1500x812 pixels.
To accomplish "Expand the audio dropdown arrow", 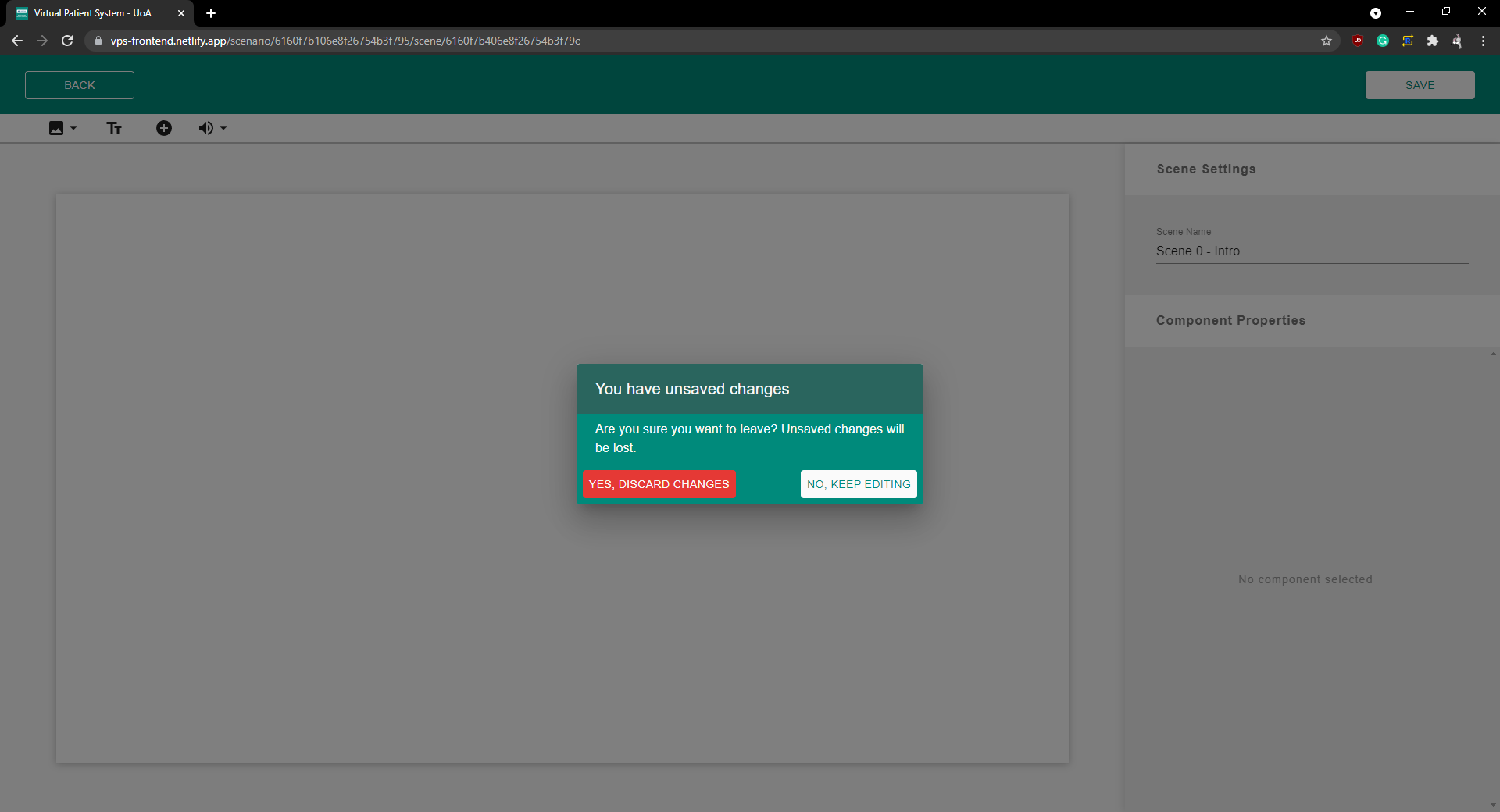I will [223, 128].
